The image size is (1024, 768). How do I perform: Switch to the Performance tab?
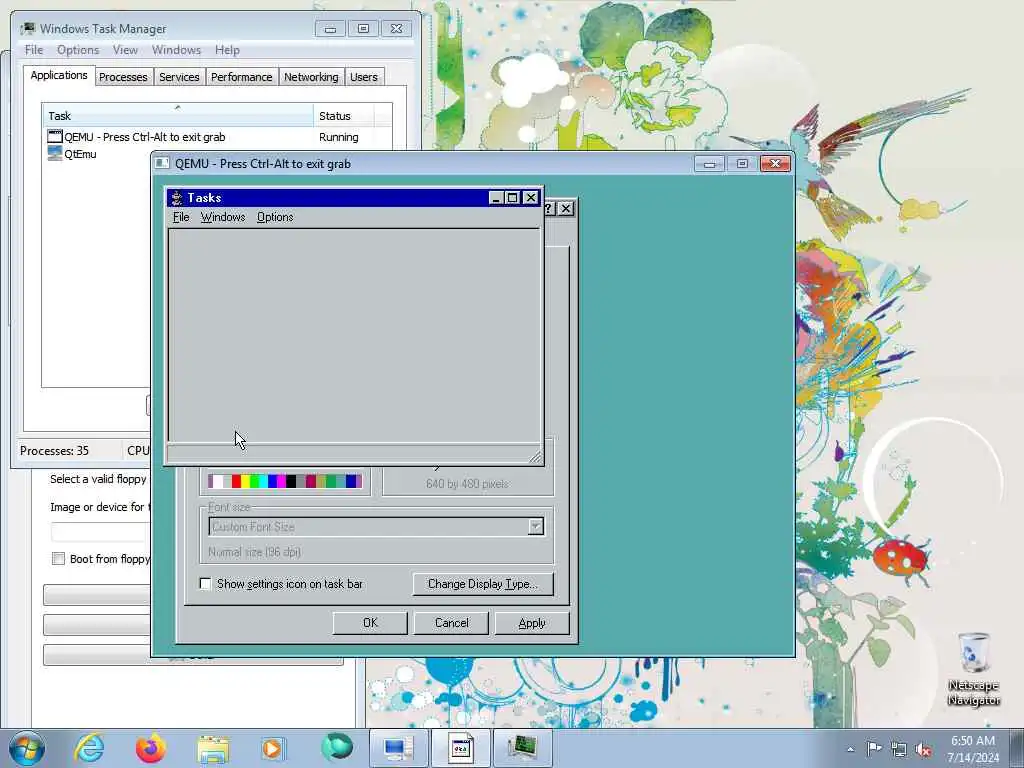tap(241, 77)
